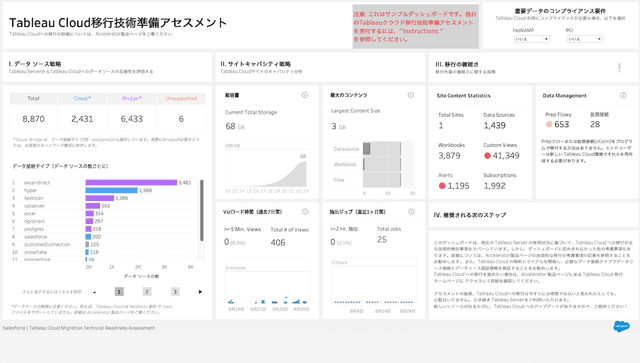Screen dimensions: 640x363
Task: Click the purple excel-direct bar
Action: click(x=131, y=183)
